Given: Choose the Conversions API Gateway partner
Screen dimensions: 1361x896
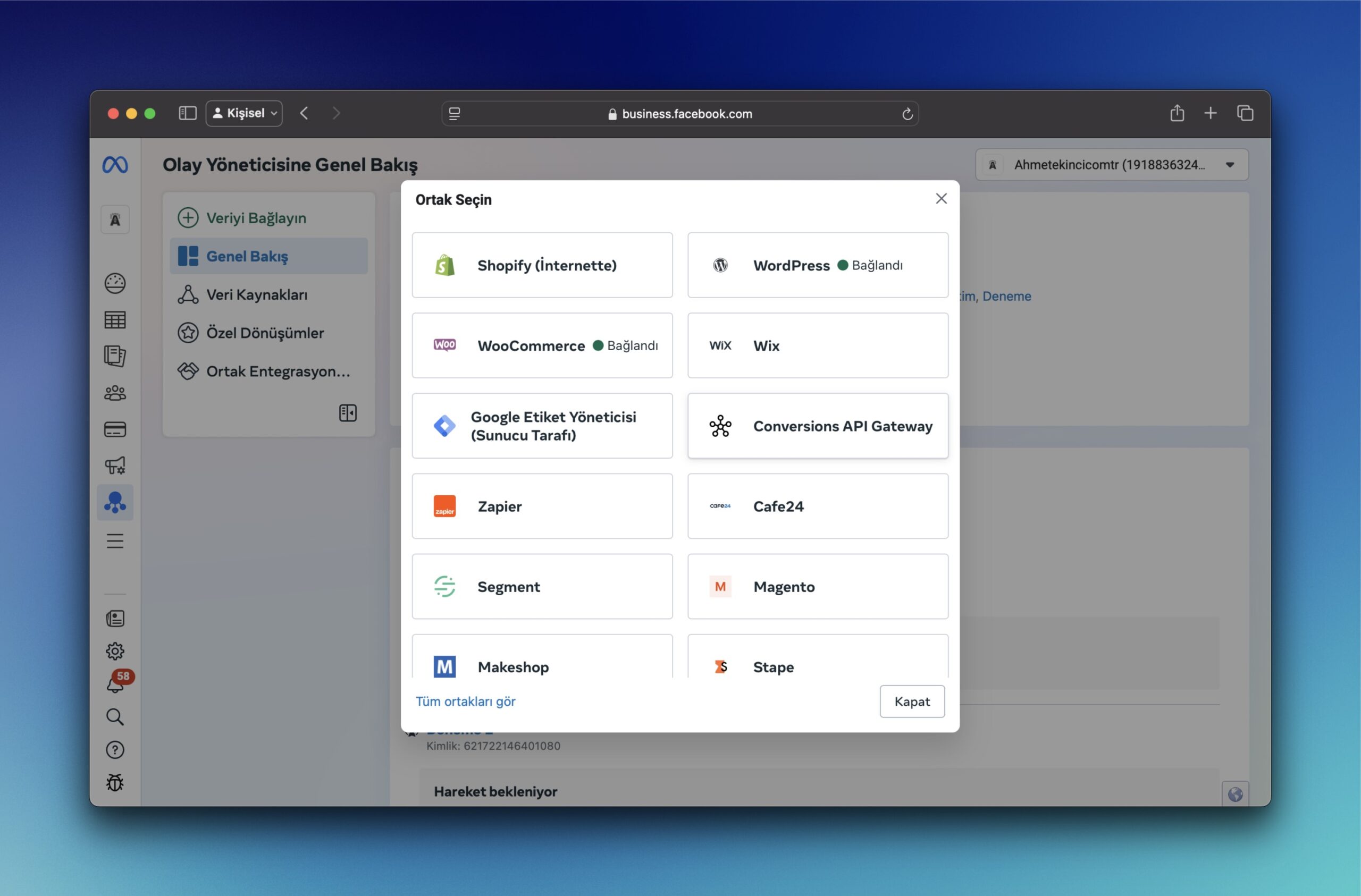Looking at the screenshot, I should tap(817, 426).
